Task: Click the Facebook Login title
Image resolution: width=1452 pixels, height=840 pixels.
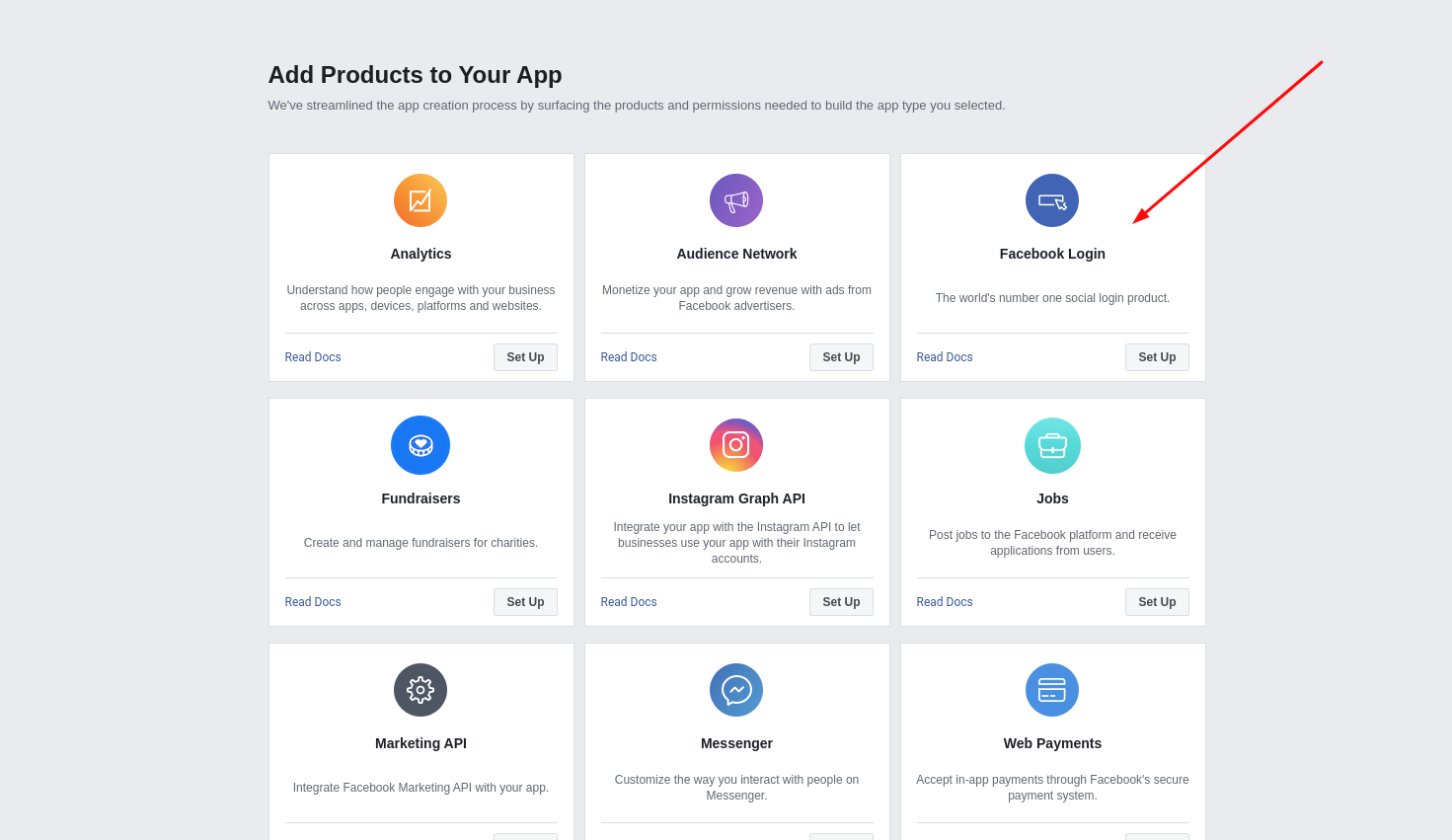Action: coord(1052,254)
